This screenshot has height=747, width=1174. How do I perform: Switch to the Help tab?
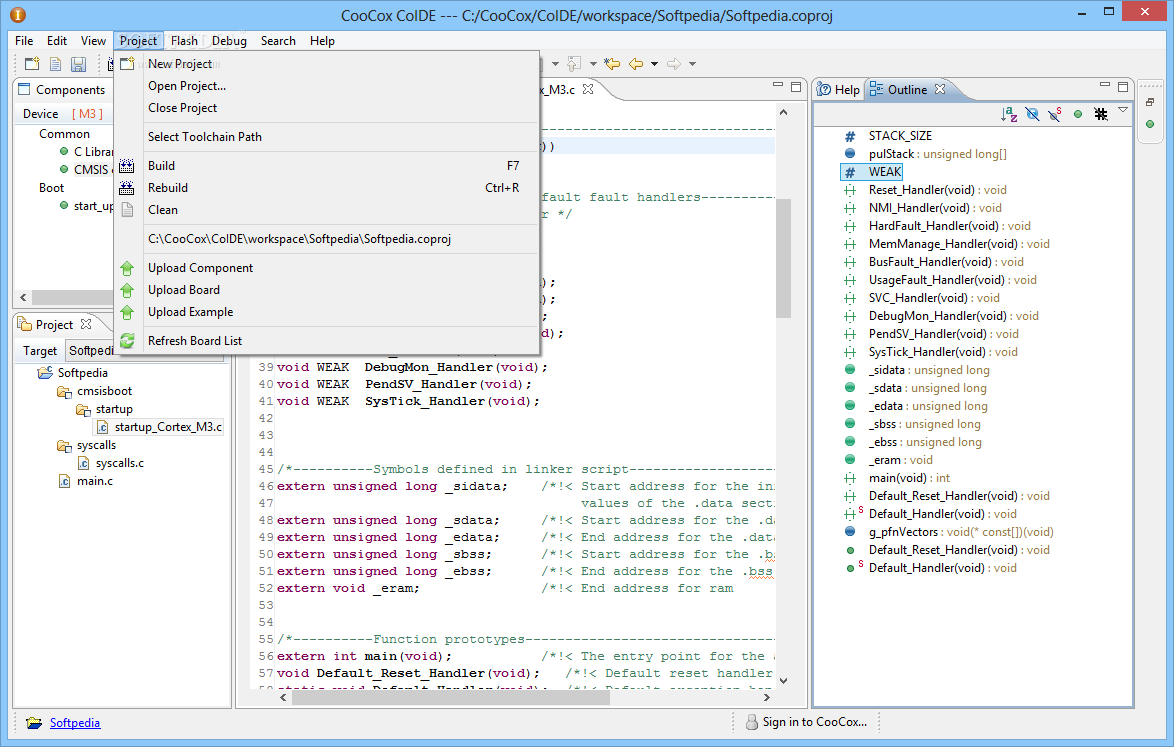click(x=839, y=89)
